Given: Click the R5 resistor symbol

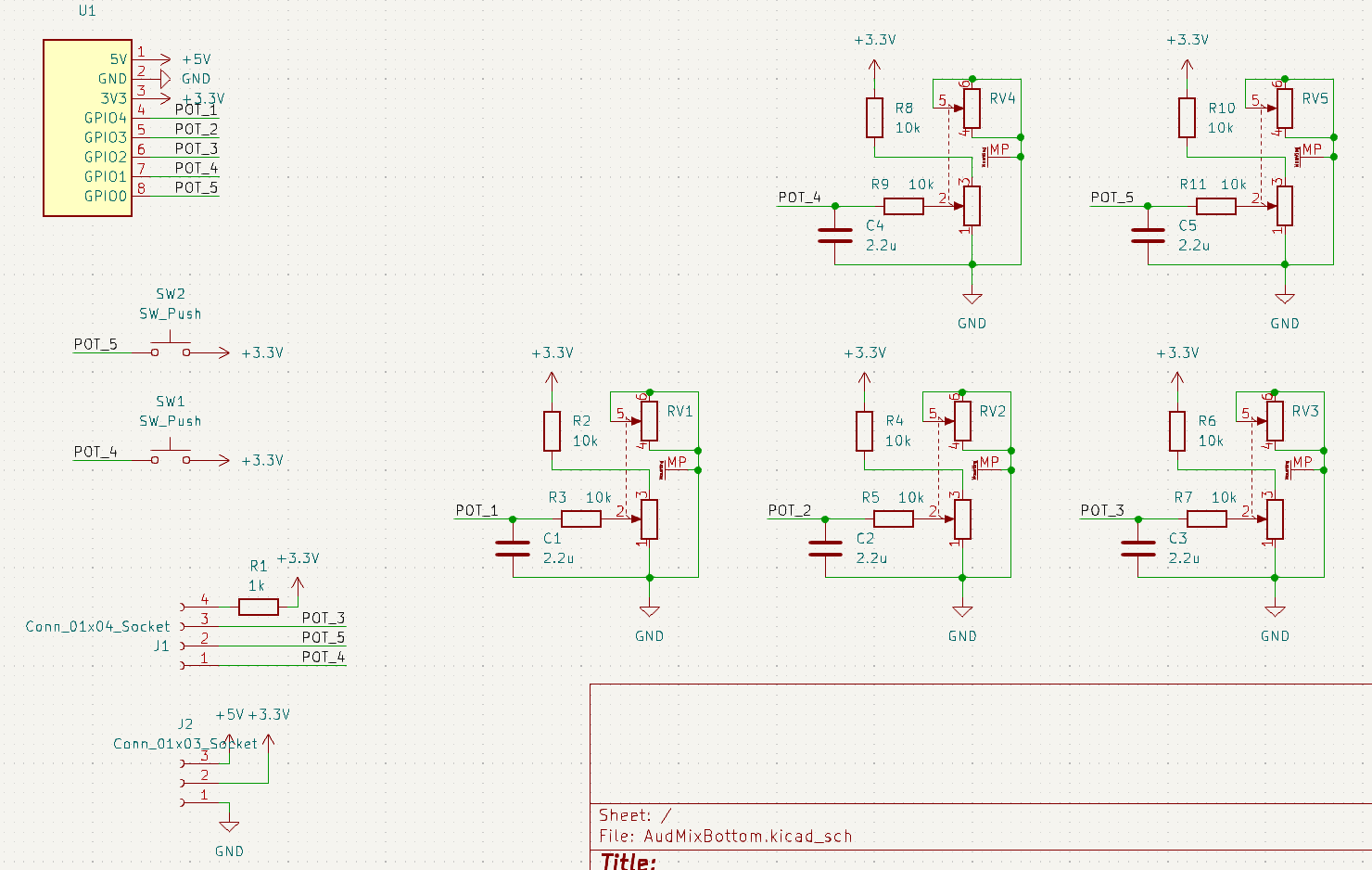Looking at the screenshot, I should click(x=894, y=519).
